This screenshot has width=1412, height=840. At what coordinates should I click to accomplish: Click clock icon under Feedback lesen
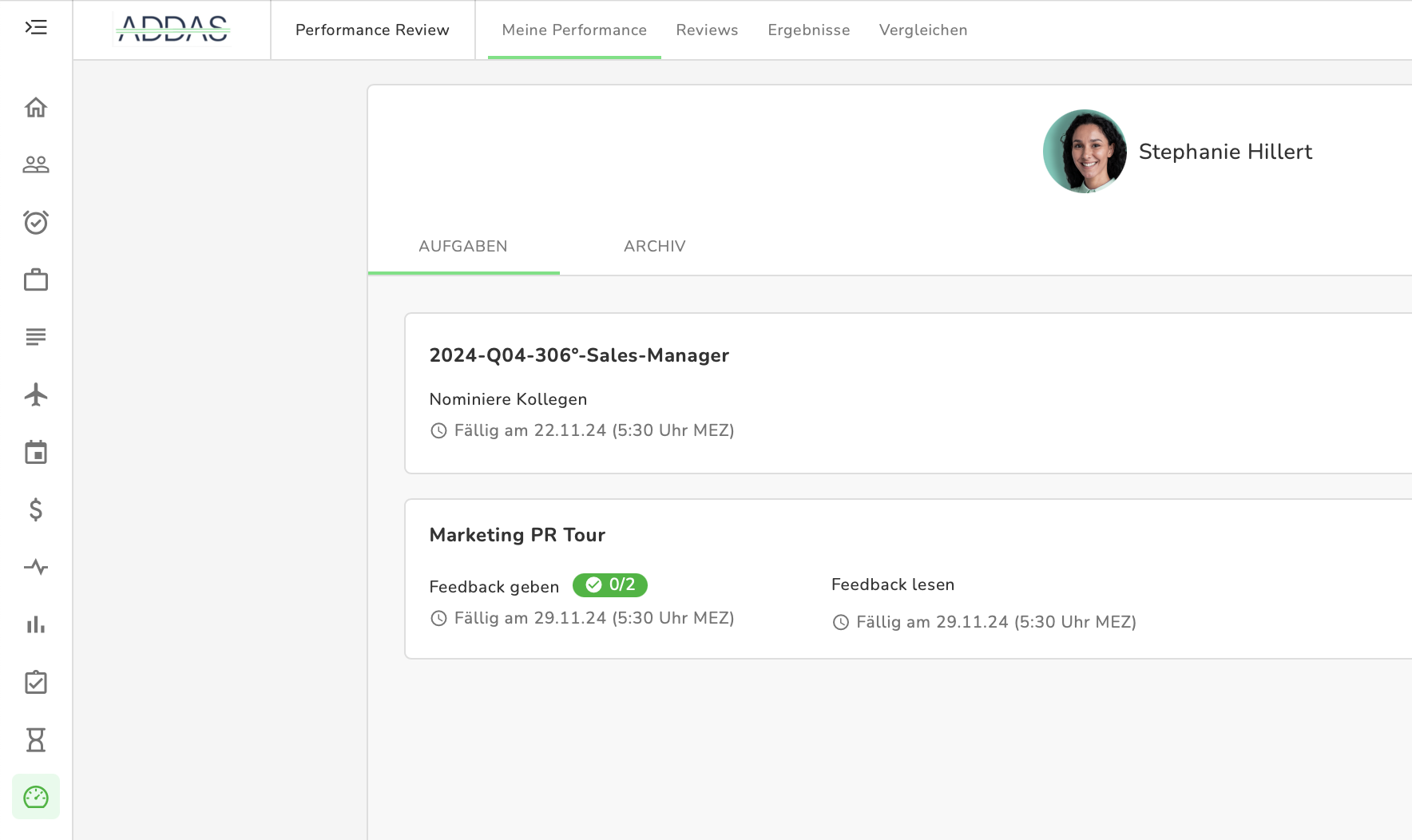[x=841, y=623]
